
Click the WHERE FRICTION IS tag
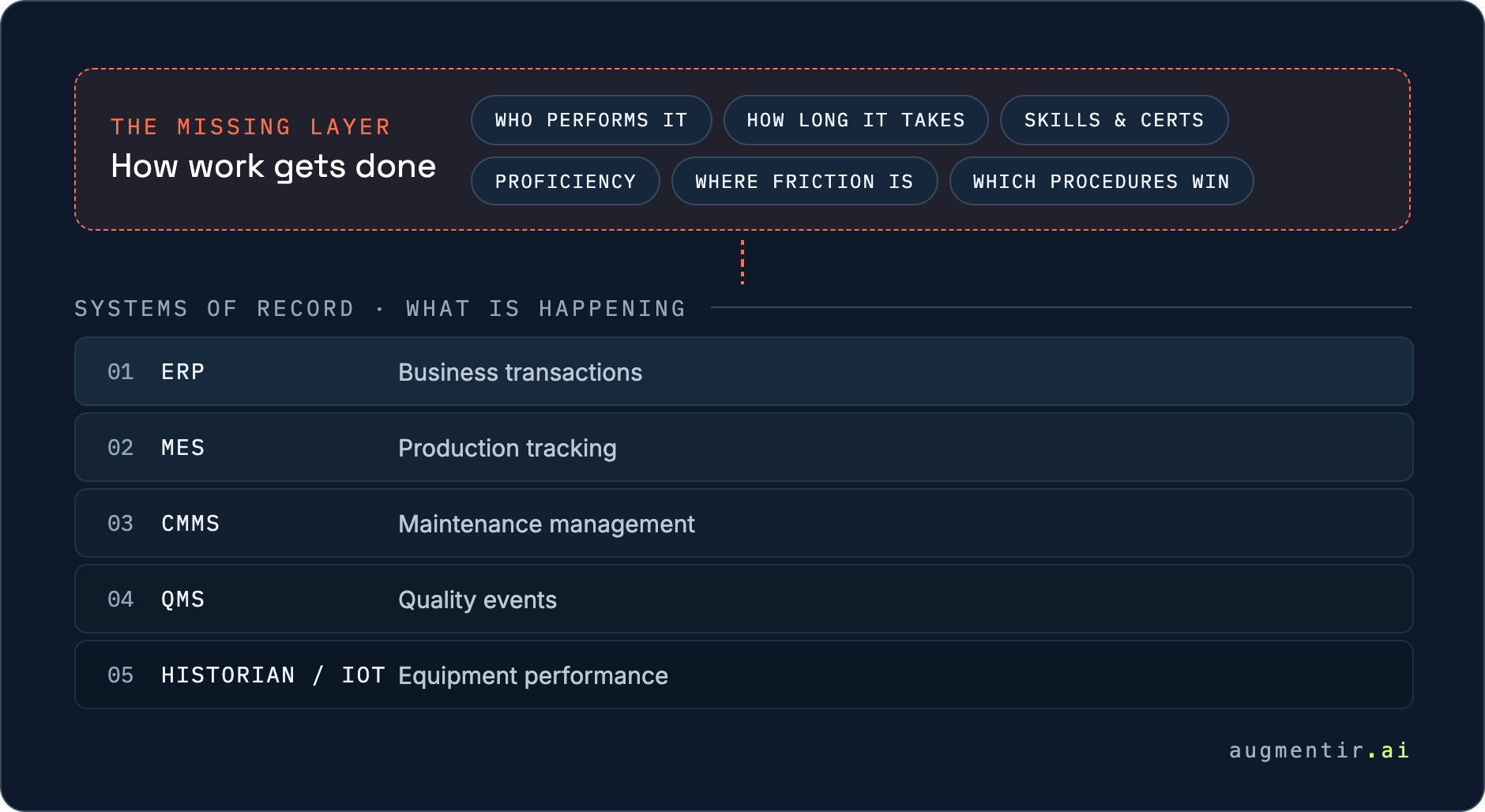(x=804, y=181)
